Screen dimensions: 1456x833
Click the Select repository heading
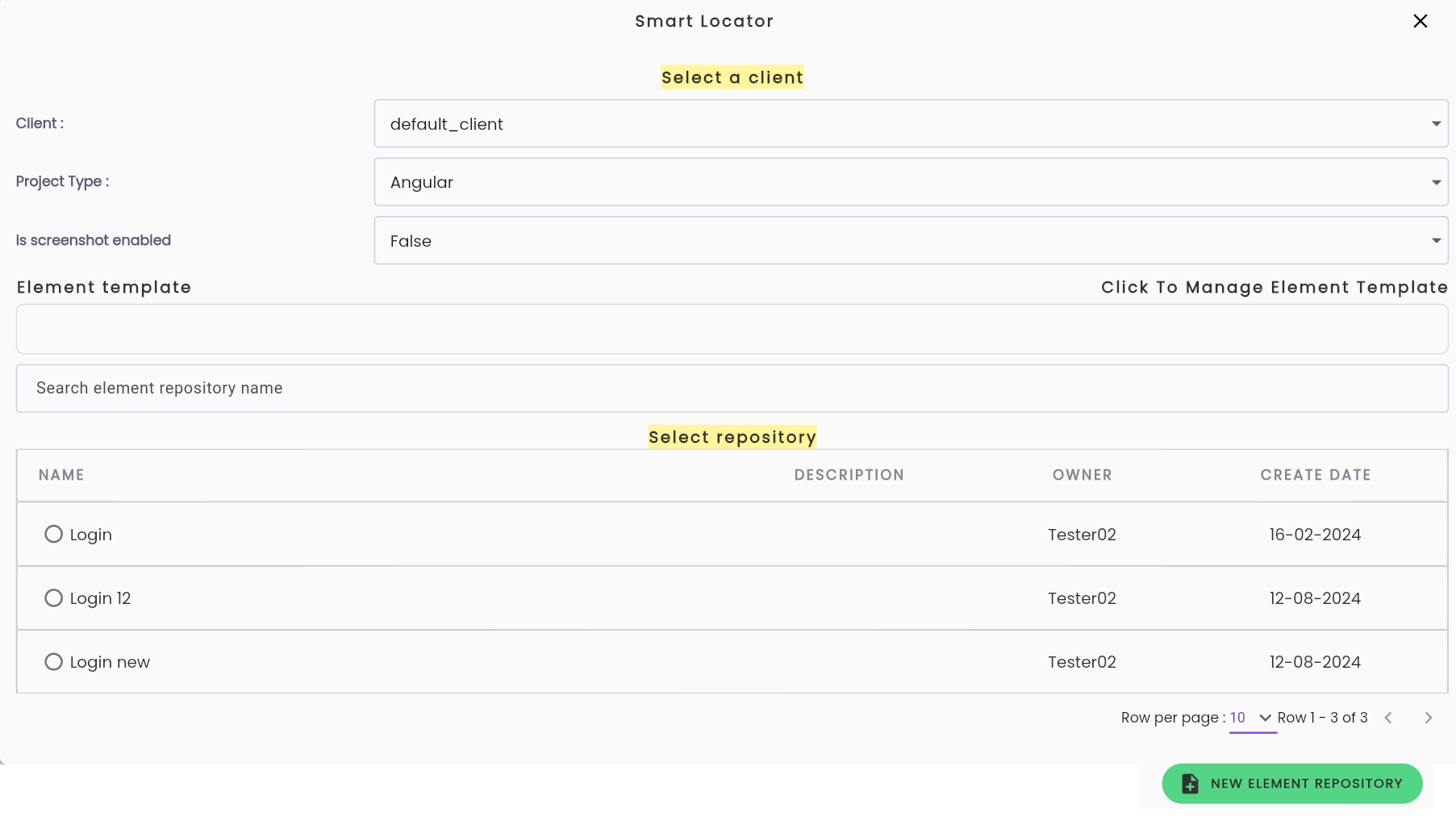tap(732, 437)
